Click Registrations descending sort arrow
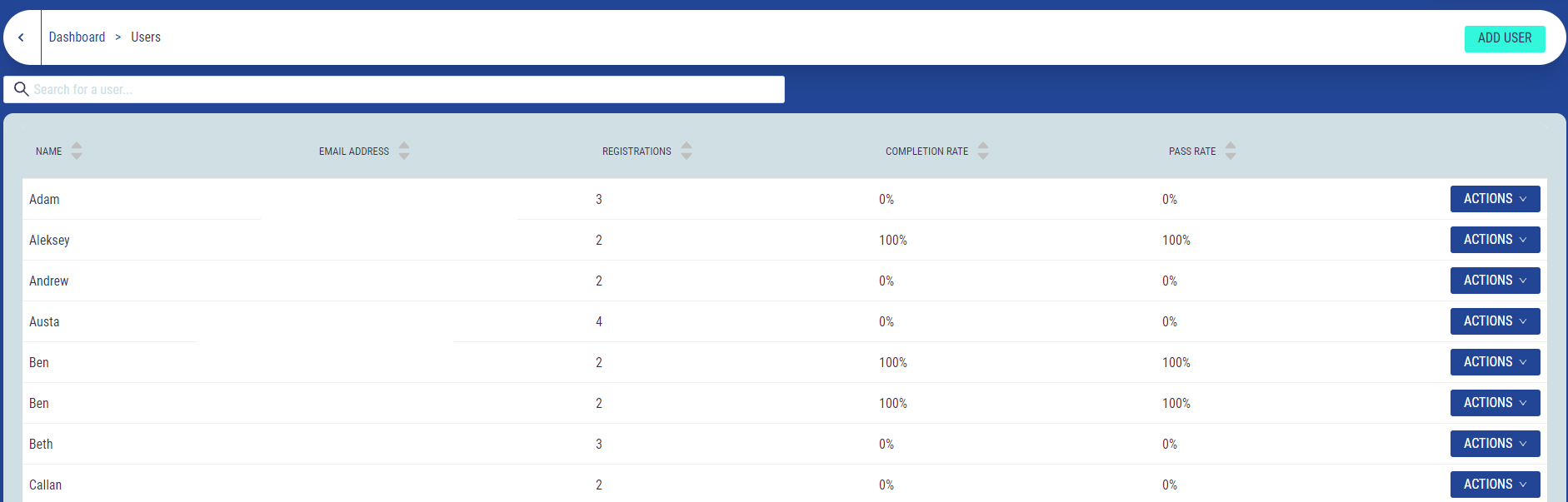1568x502 pixels. tap(687, 156)
